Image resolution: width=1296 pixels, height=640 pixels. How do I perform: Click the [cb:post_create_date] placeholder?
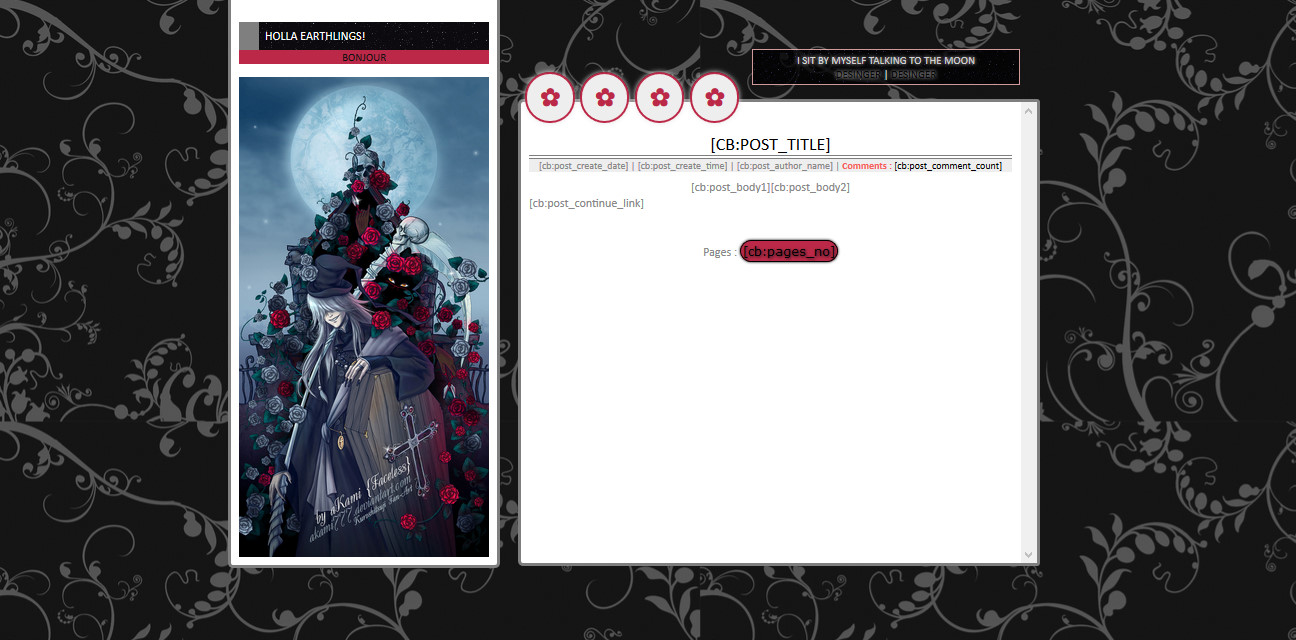click(583, 166)
